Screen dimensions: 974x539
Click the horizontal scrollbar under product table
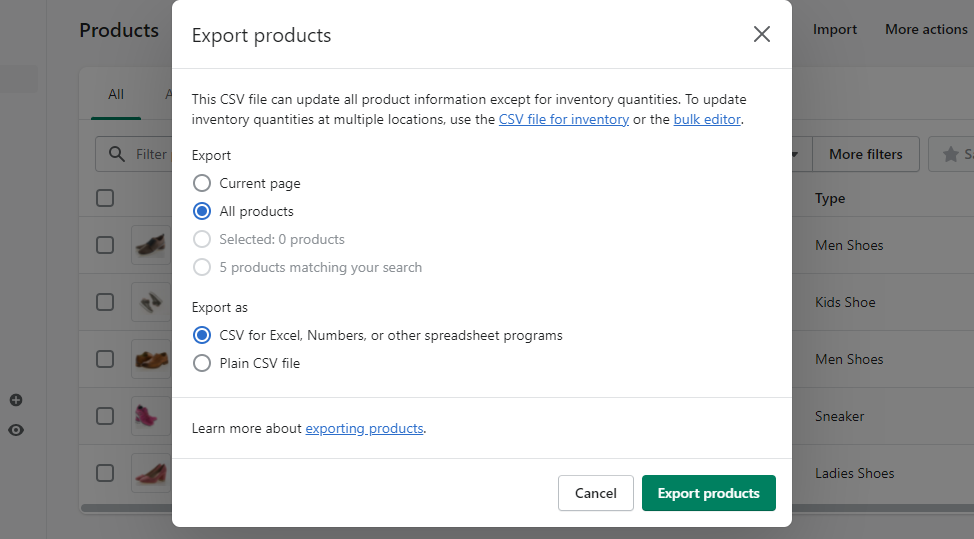(126, 509)
